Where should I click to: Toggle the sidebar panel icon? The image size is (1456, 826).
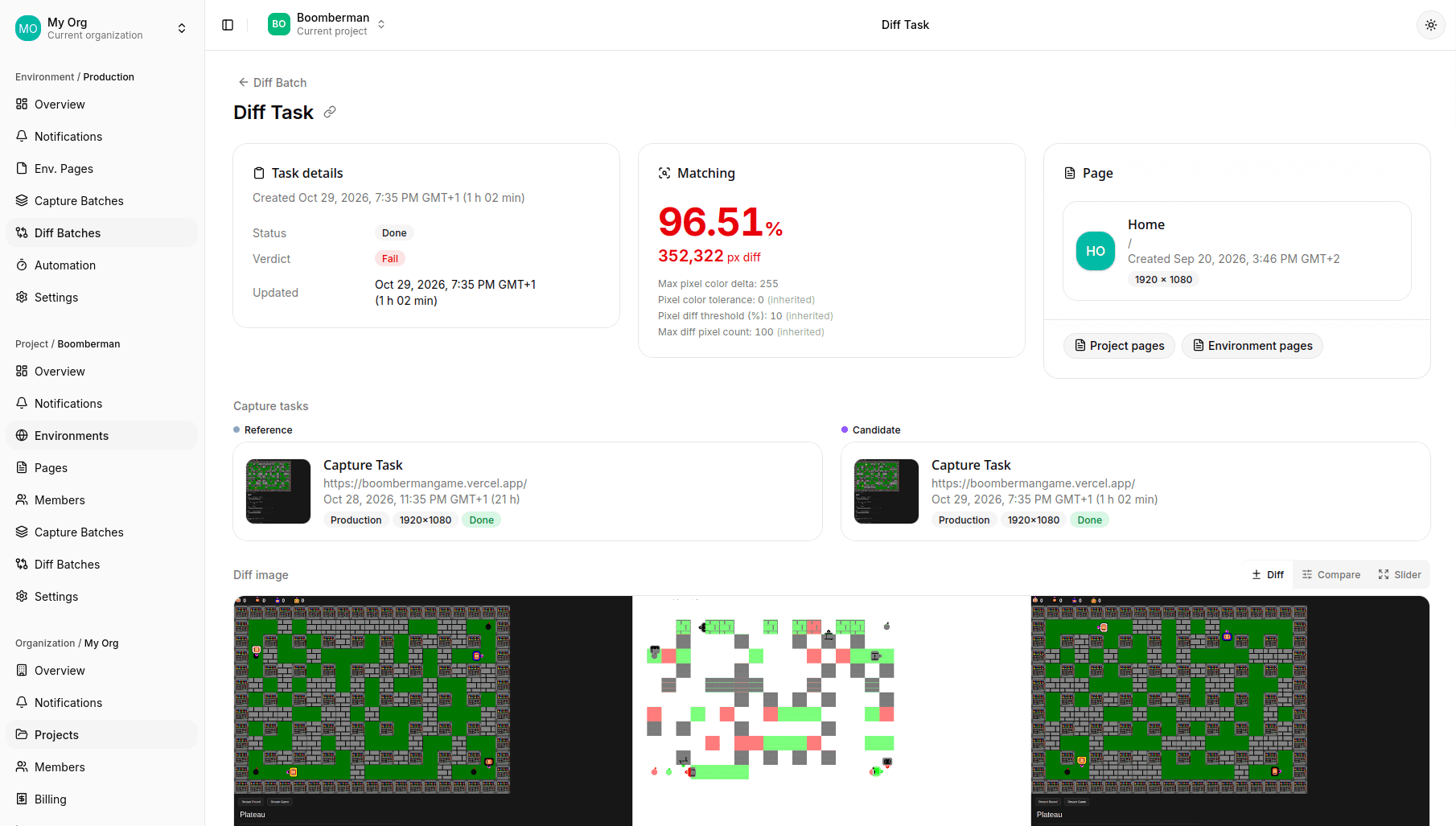pos(228,25)
